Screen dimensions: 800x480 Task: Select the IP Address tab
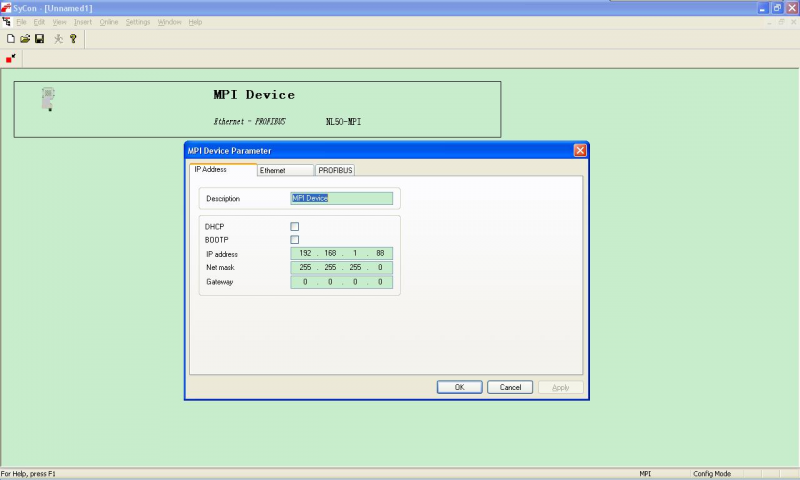pyautogui.click(x=222, y=170)
